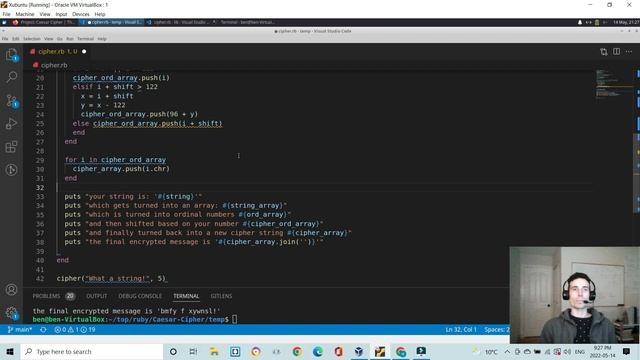Open errors and warnings count in status bar
Screen dimensions: 640x360
tap(75, 329)
